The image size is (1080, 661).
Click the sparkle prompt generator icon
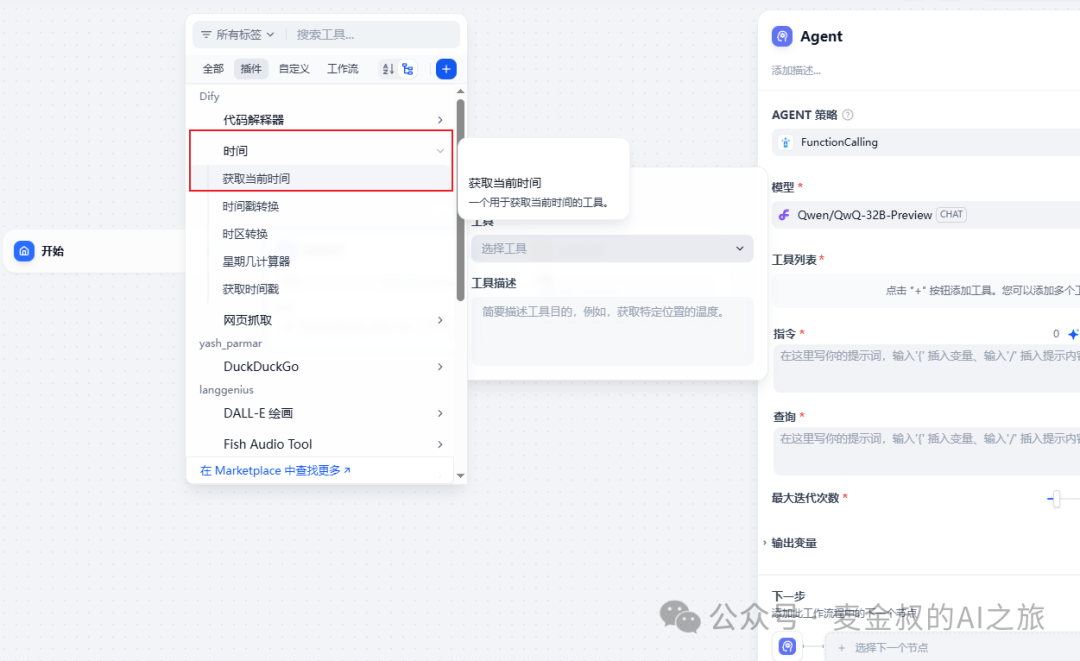coord(1073,334)
